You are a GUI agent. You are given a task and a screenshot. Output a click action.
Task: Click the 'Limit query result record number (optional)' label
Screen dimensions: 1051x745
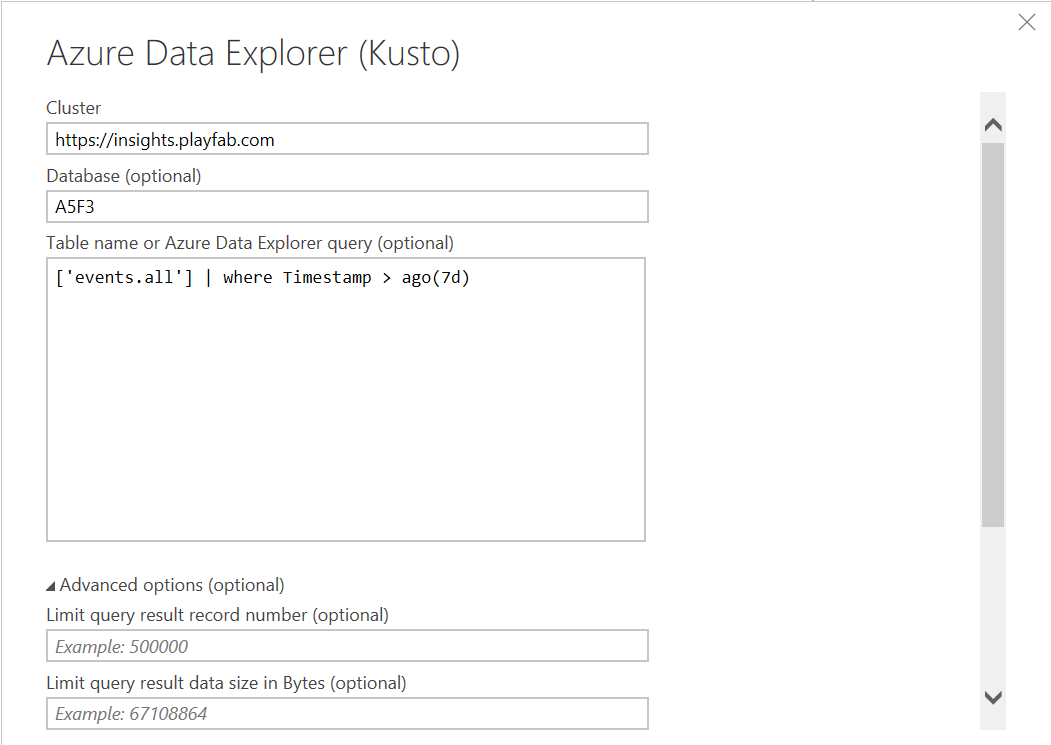pyautogui.click(x=217, y=615)
